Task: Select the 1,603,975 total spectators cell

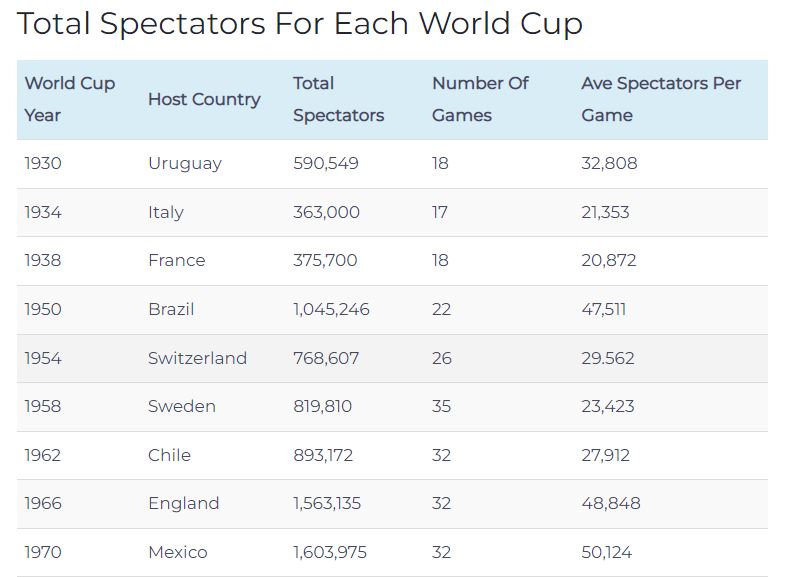Action: tap(331, 552)
